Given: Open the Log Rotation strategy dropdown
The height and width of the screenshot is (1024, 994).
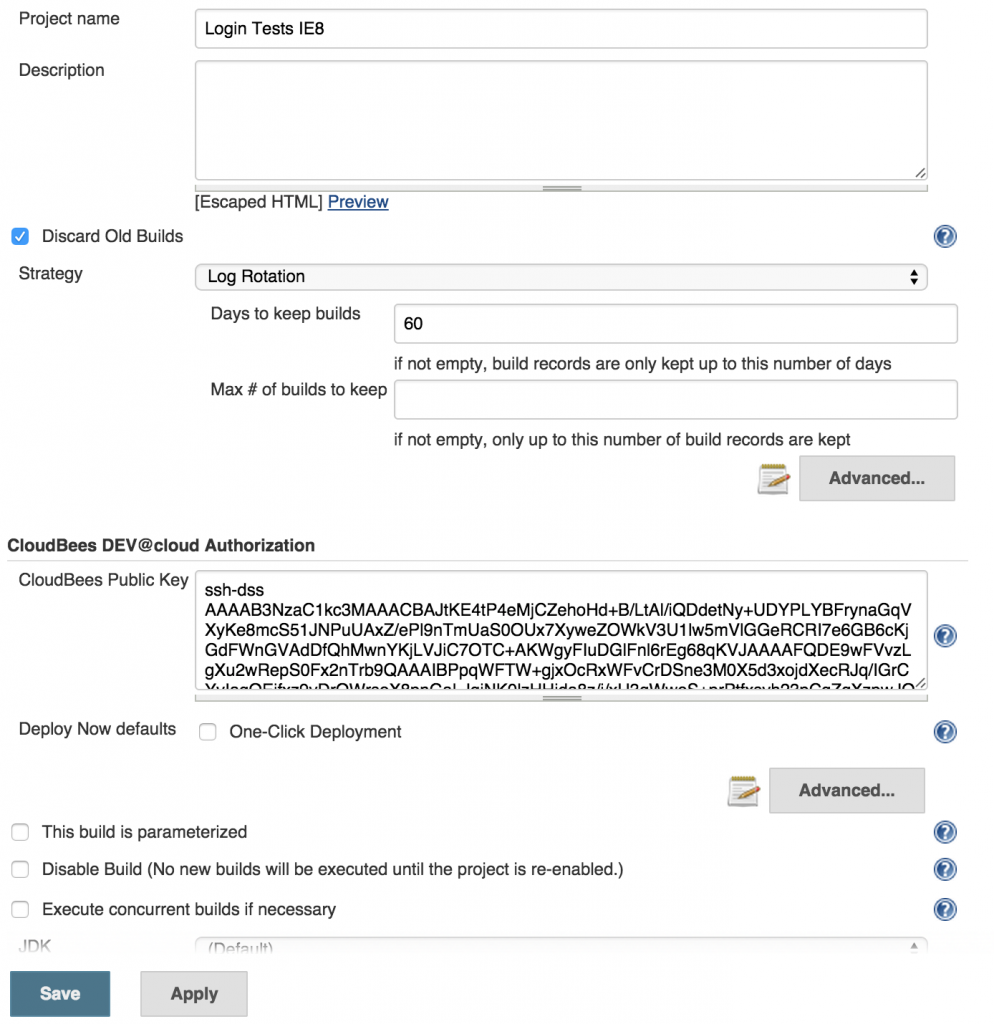Looking at the screenshot, I should click(560, 276).
